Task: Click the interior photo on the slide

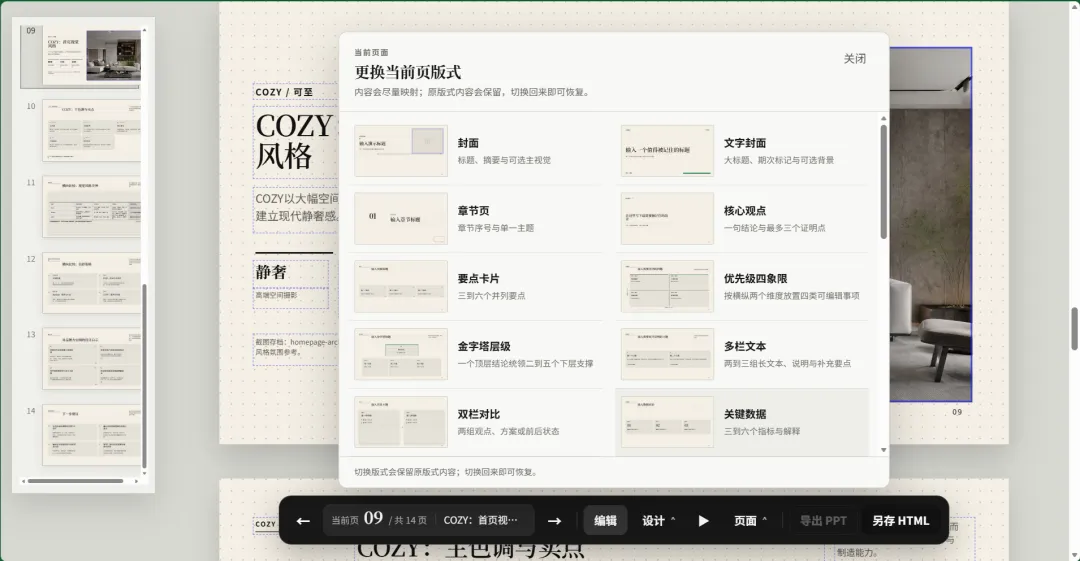Action: point(930,225)
